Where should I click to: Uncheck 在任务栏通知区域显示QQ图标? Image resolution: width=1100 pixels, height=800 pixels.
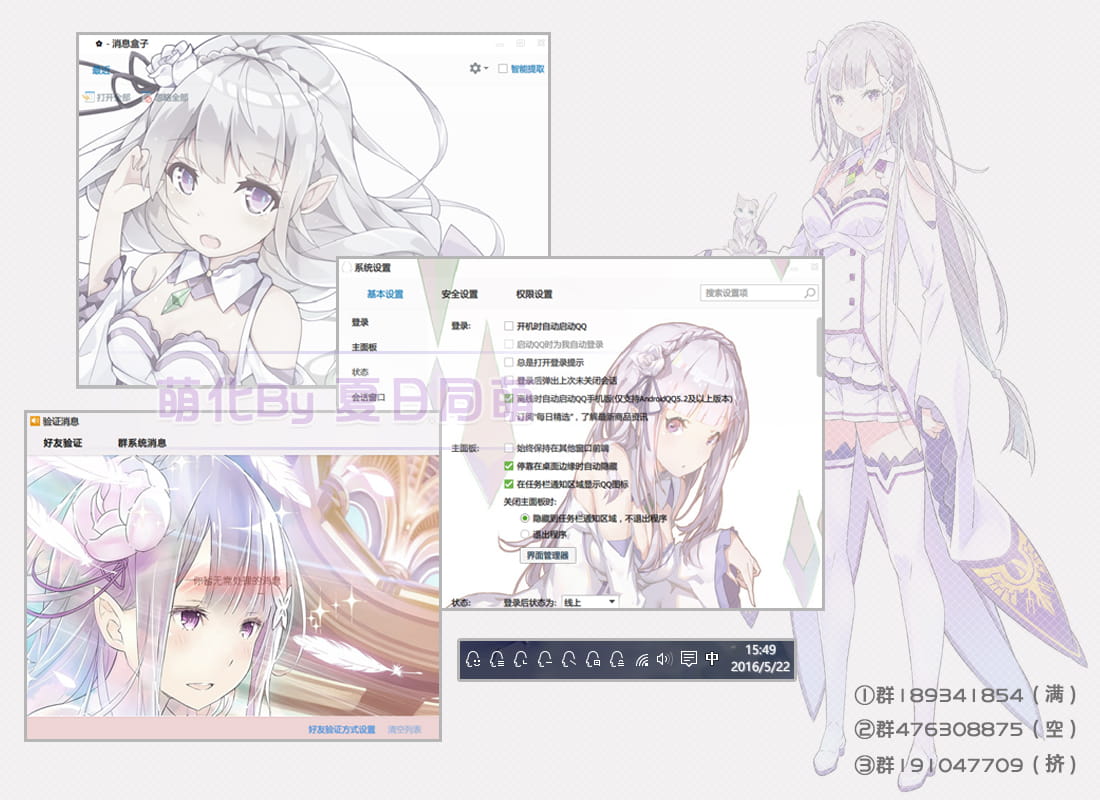[x=509, y=484]
